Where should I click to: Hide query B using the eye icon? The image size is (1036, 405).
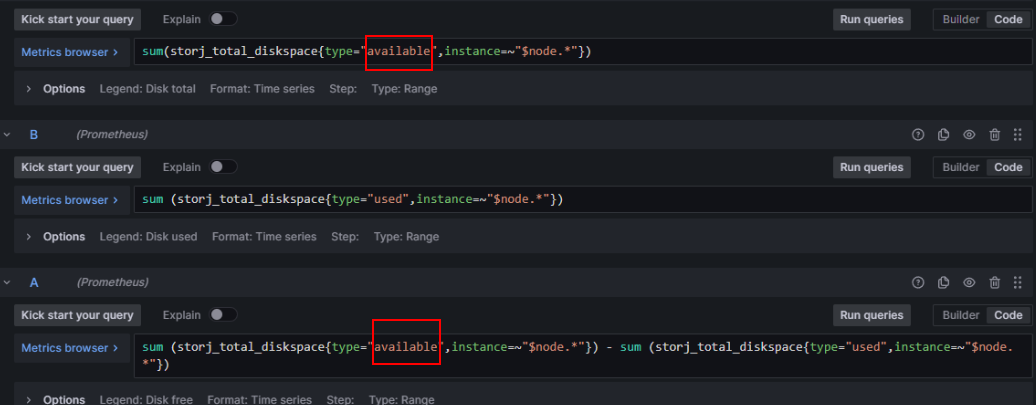coord(969,135)
